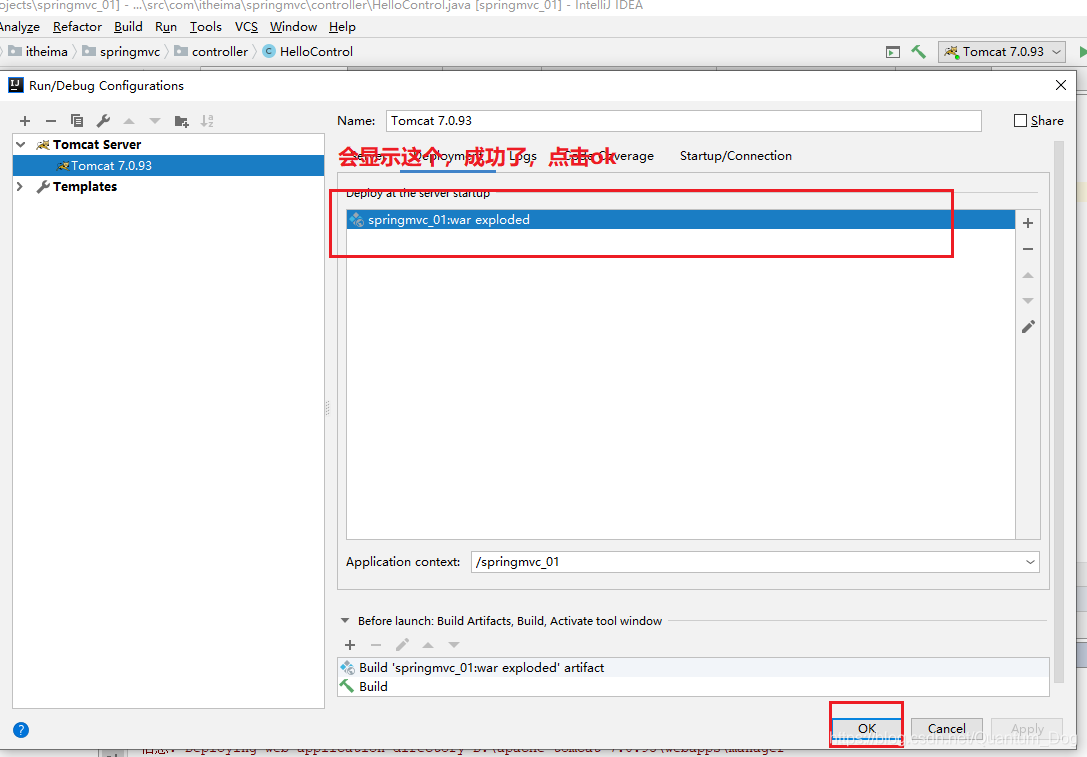Open the Tomcat 7.0.93 run configuration selector

tap(1002, 52)
